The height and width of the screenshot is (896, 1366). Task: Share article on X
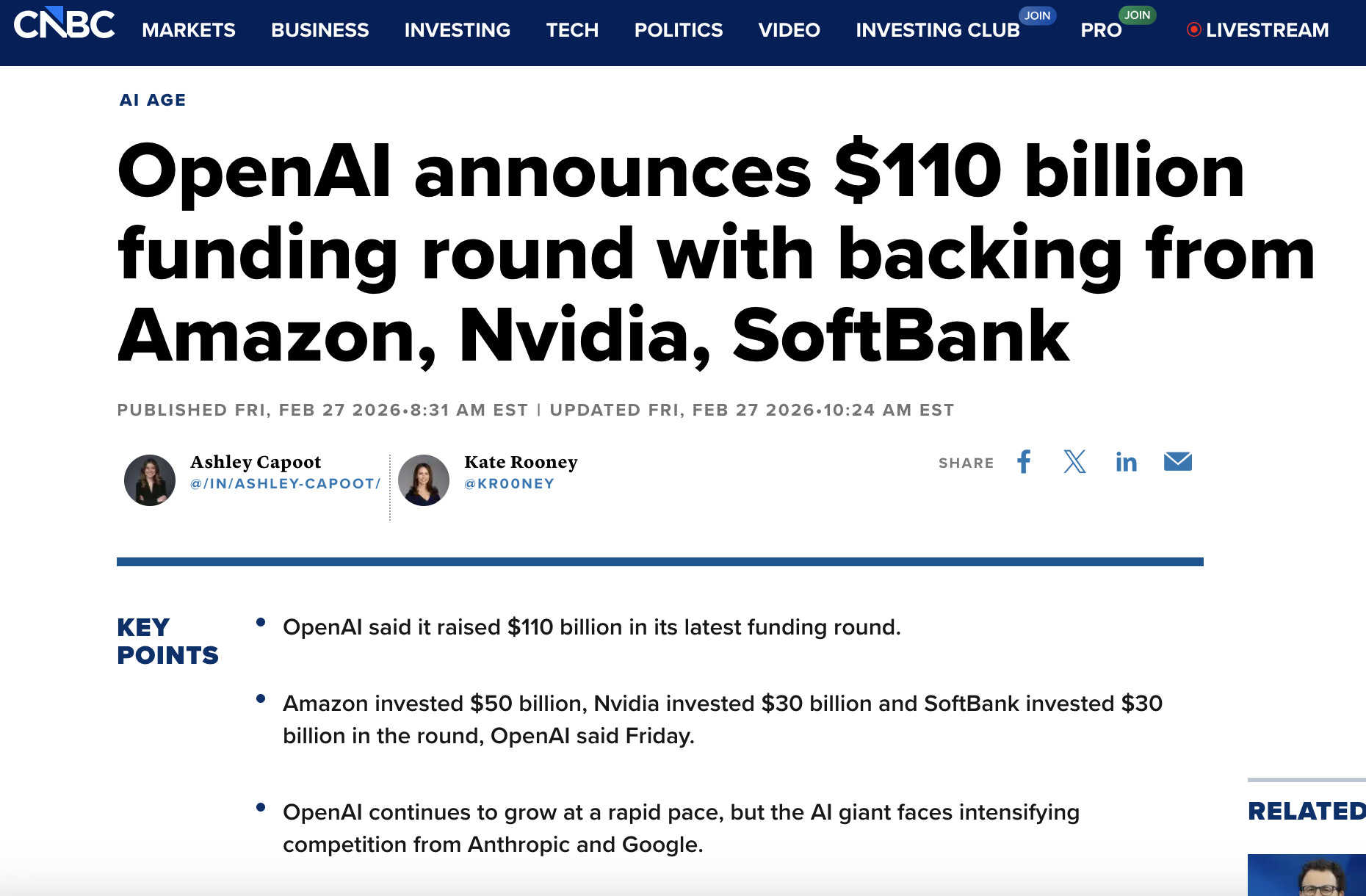(x=1074, y=462)
